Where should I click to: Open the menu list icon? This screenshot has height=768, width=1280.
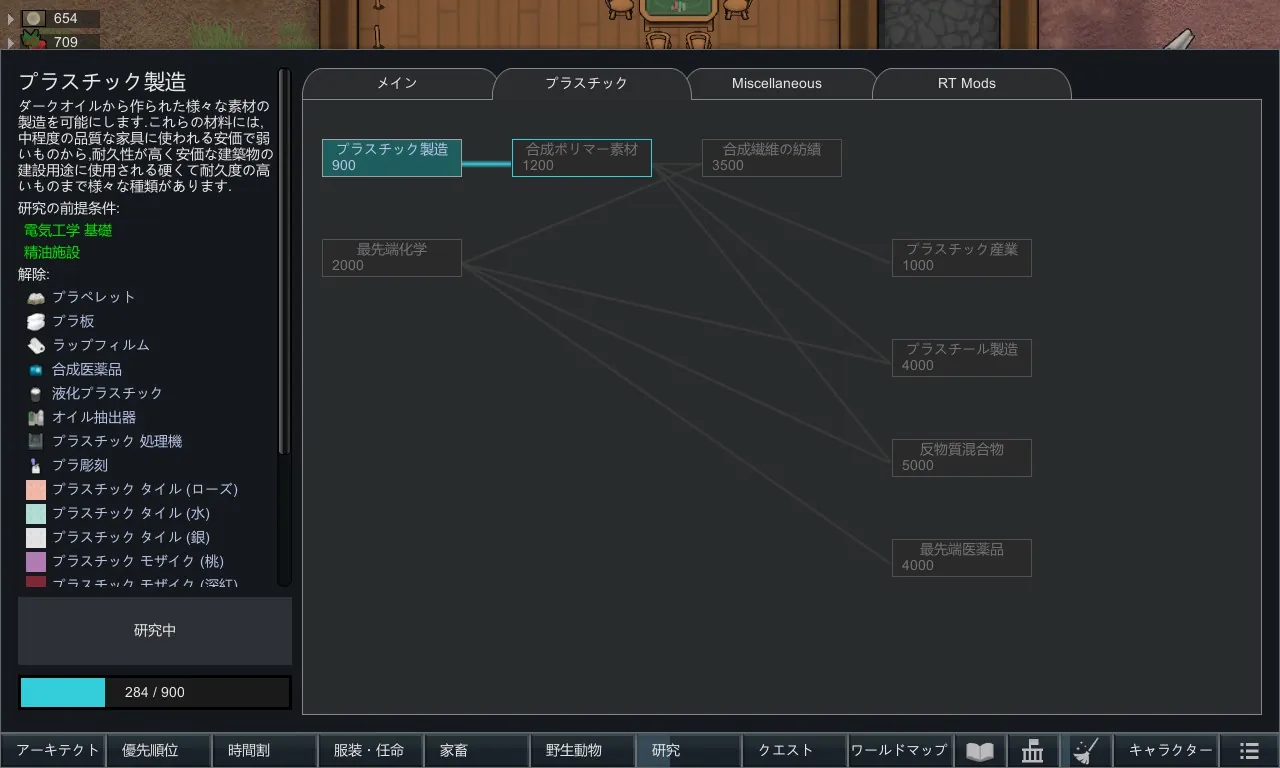tap(1249, 751)
